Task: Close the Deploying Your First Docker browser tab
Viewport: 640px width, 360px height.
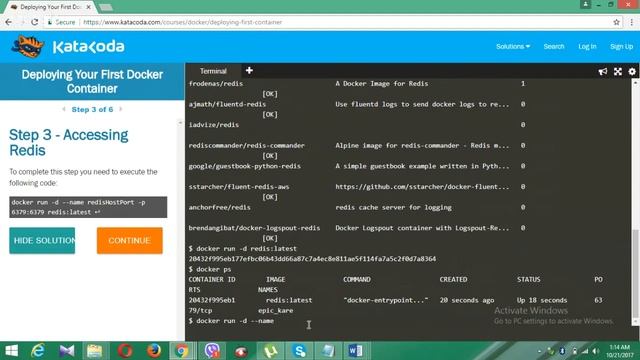Action: tap(89, 7)
